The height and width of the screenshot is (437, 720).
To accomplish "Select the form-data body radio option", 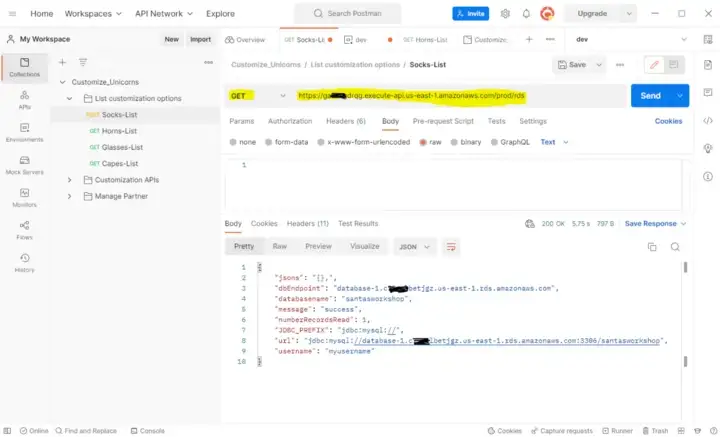I will [x=287, y=142].
